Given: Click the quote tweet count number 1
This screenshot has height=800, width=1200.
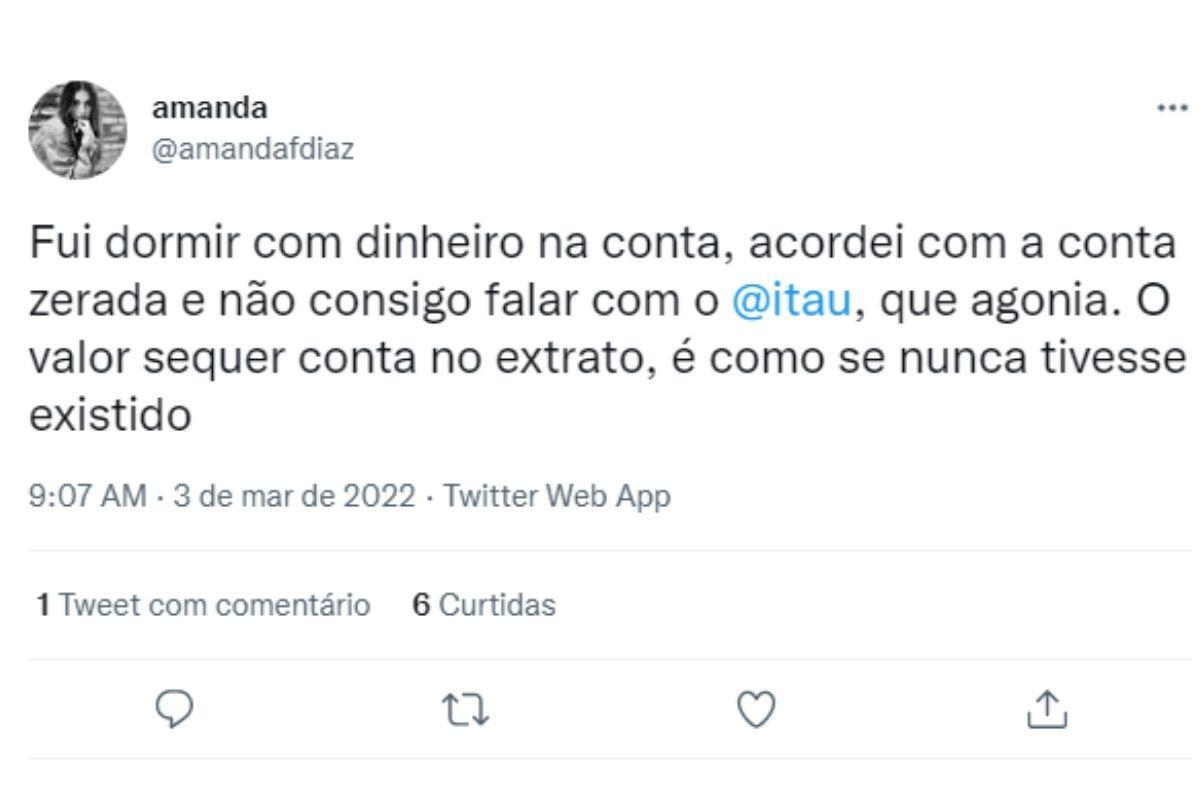Looking at the screenshot, I should 43,605.
